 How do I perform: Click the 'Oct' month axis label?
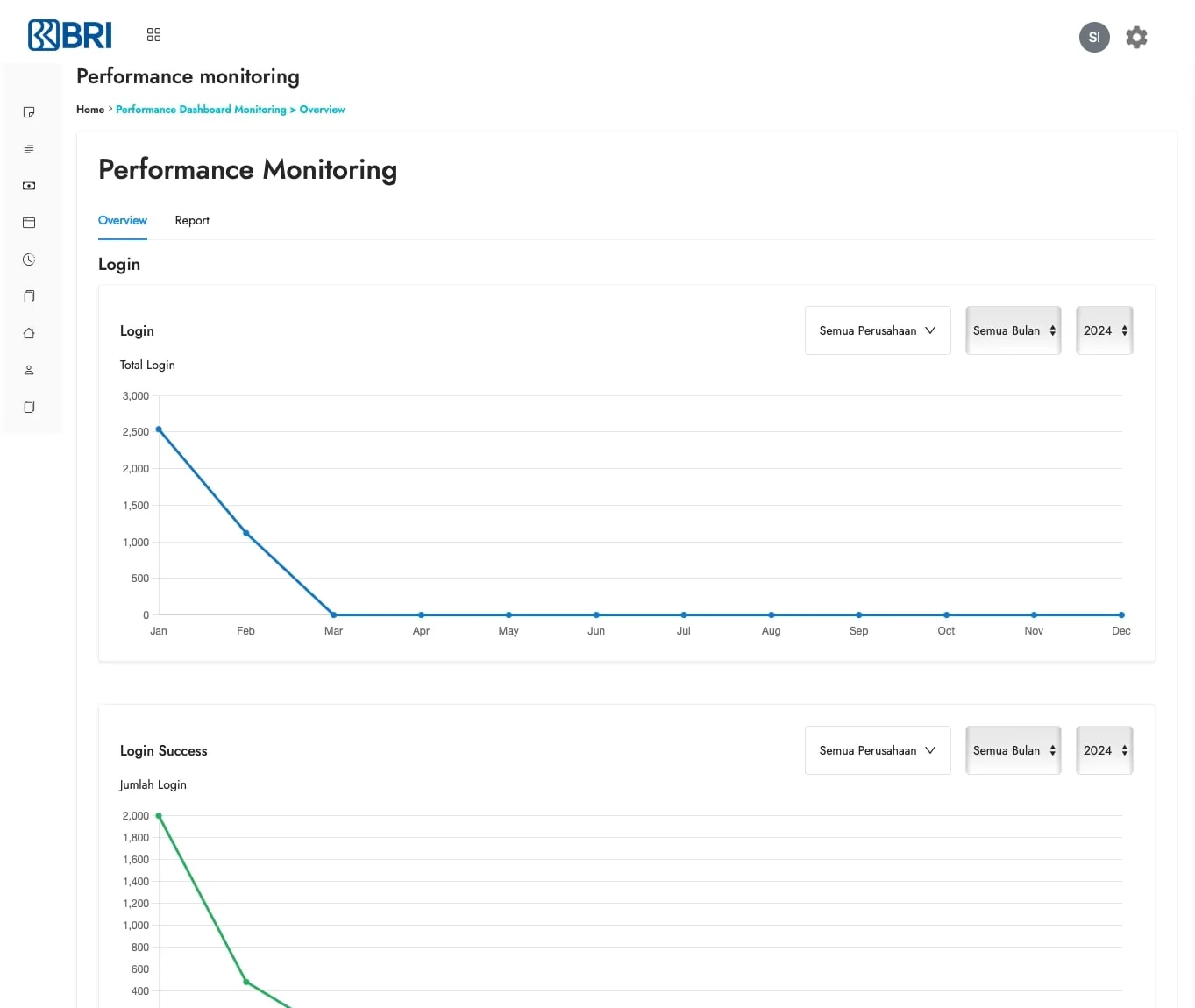pos(946,631)
